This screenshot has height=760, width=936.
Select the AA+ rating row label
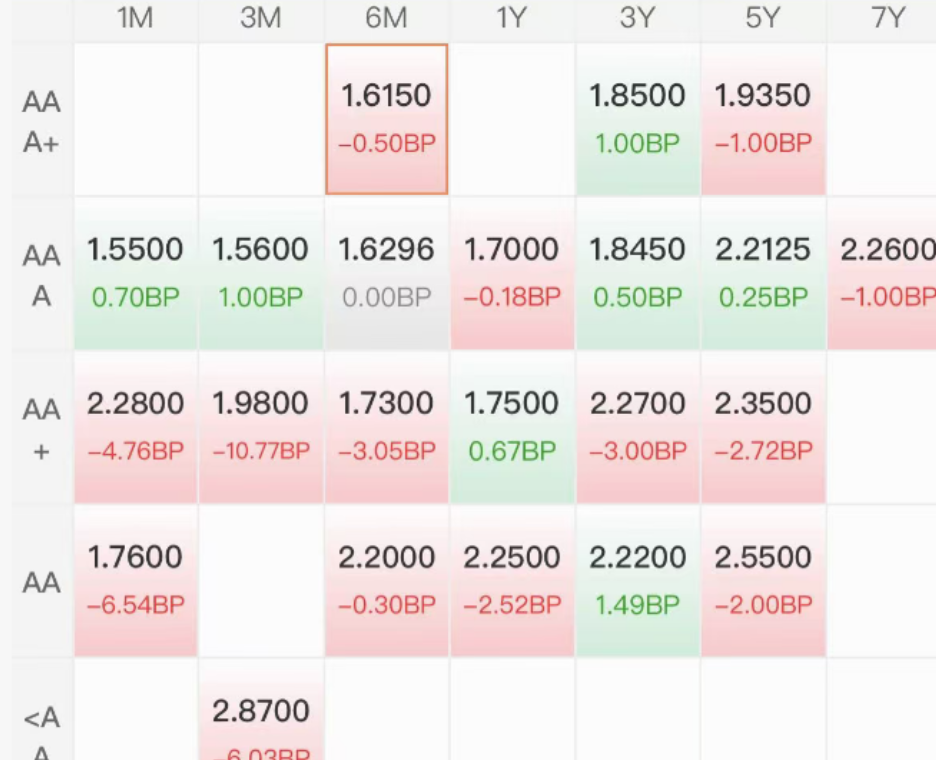pos(41,430)
